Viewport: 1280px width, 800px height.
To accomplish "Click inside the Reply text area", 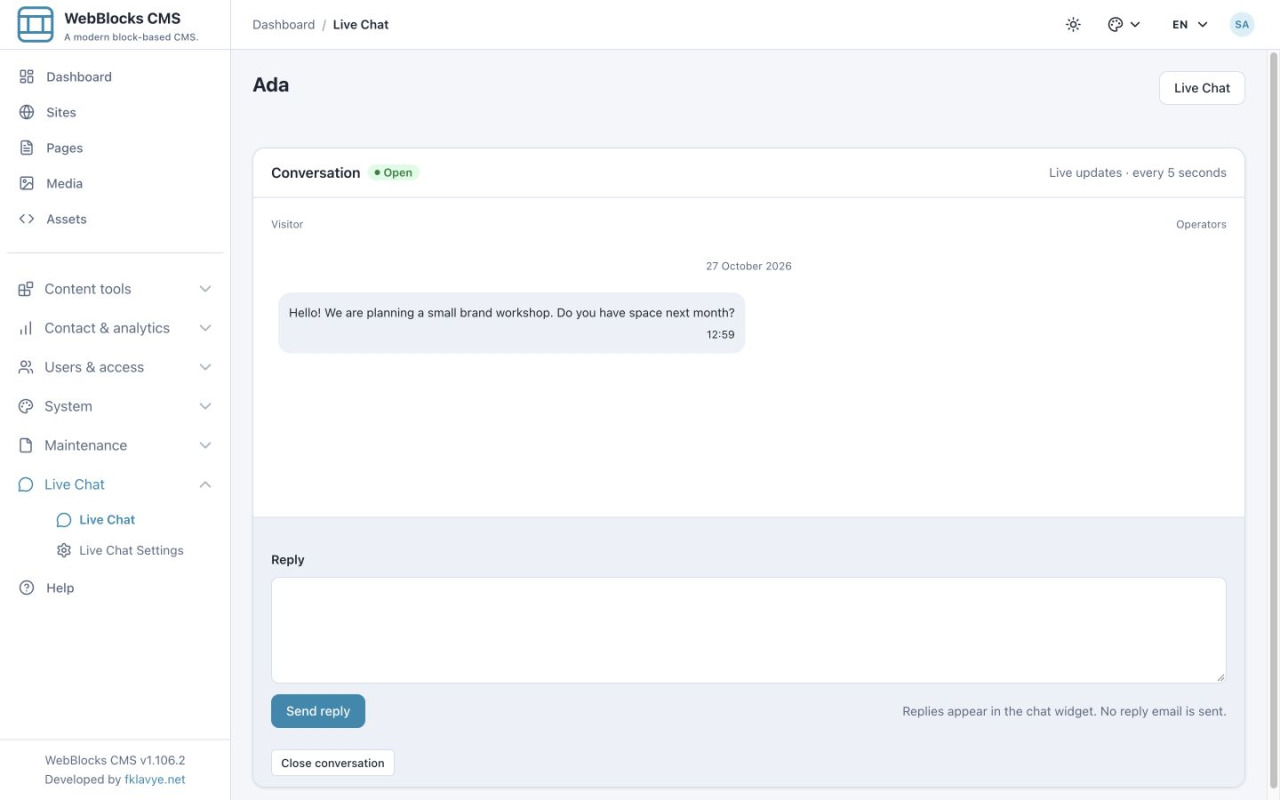I will click(x=748, y=630).
